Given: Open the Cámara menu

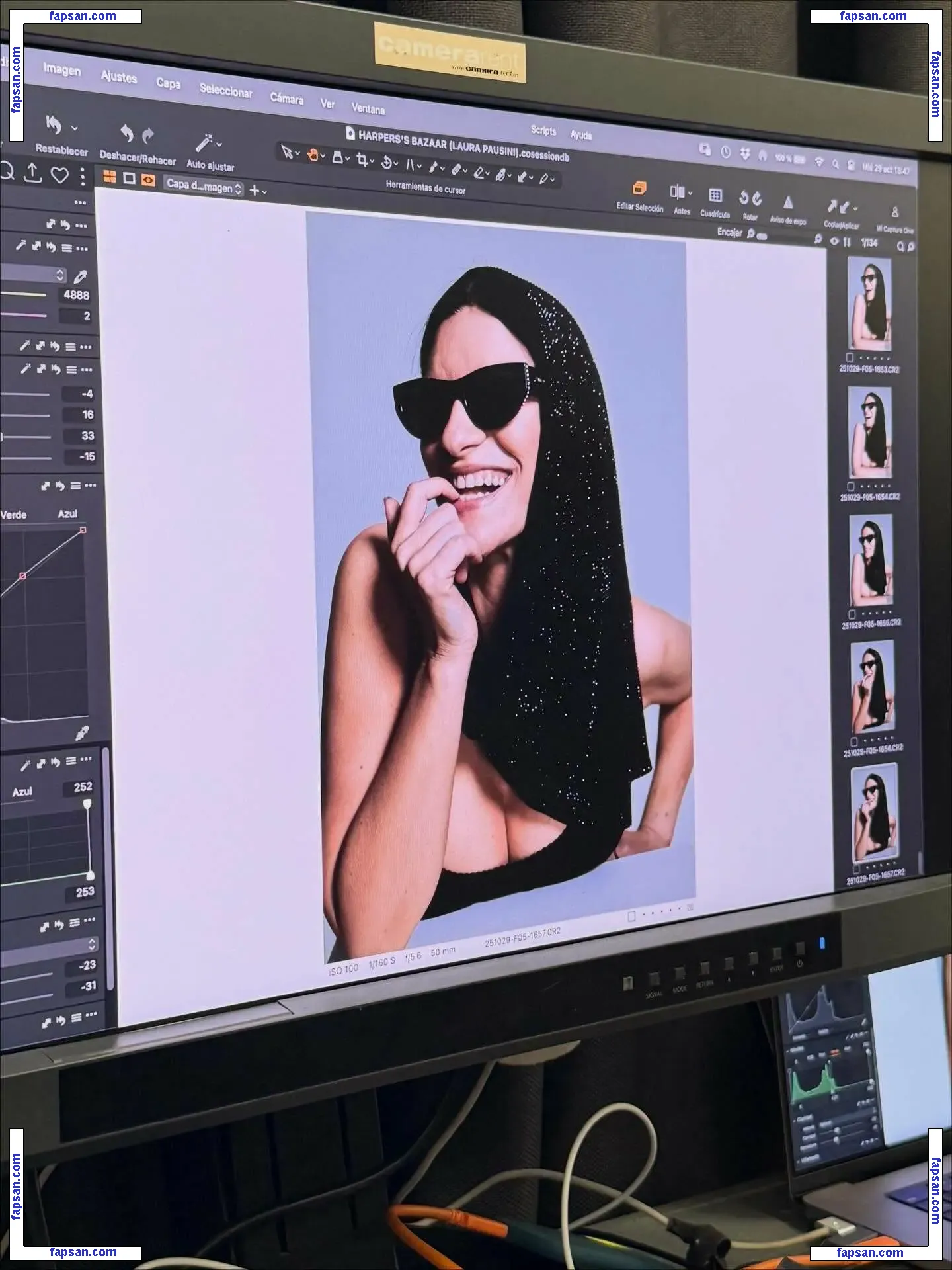Looking at the screenshot, I should 286,98.
